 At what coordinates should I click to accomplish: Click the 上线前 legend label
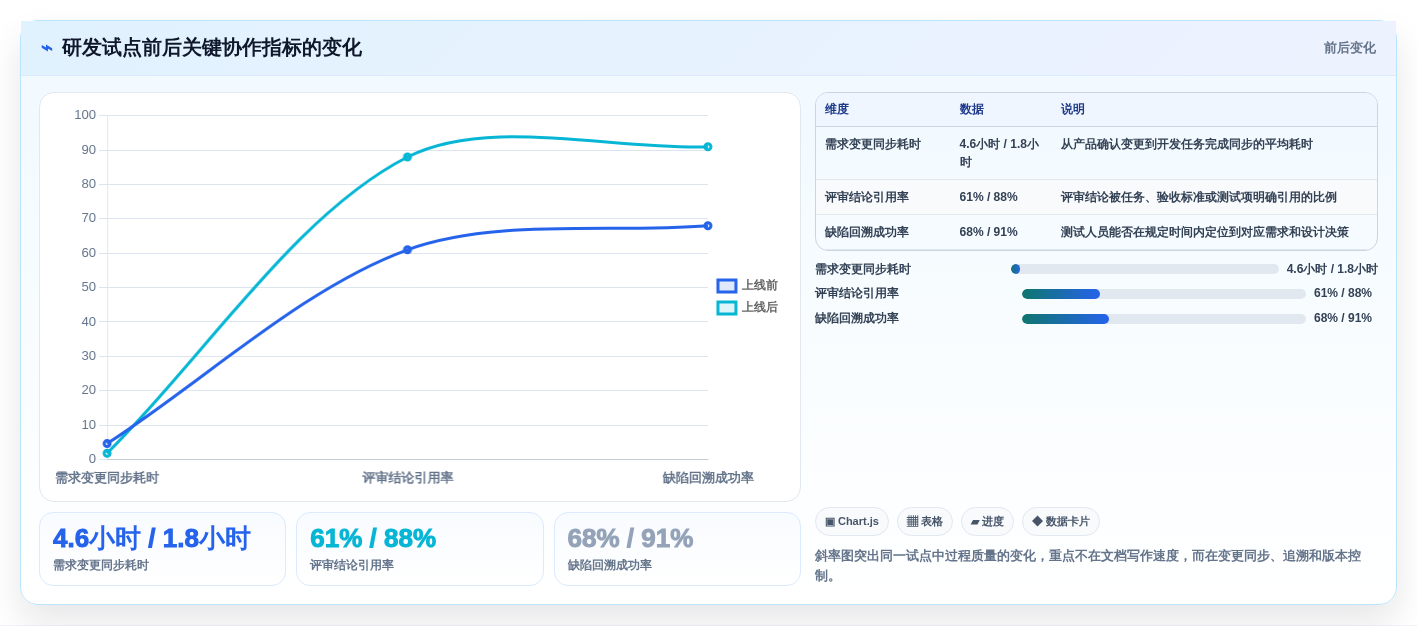tap(760, 286)
